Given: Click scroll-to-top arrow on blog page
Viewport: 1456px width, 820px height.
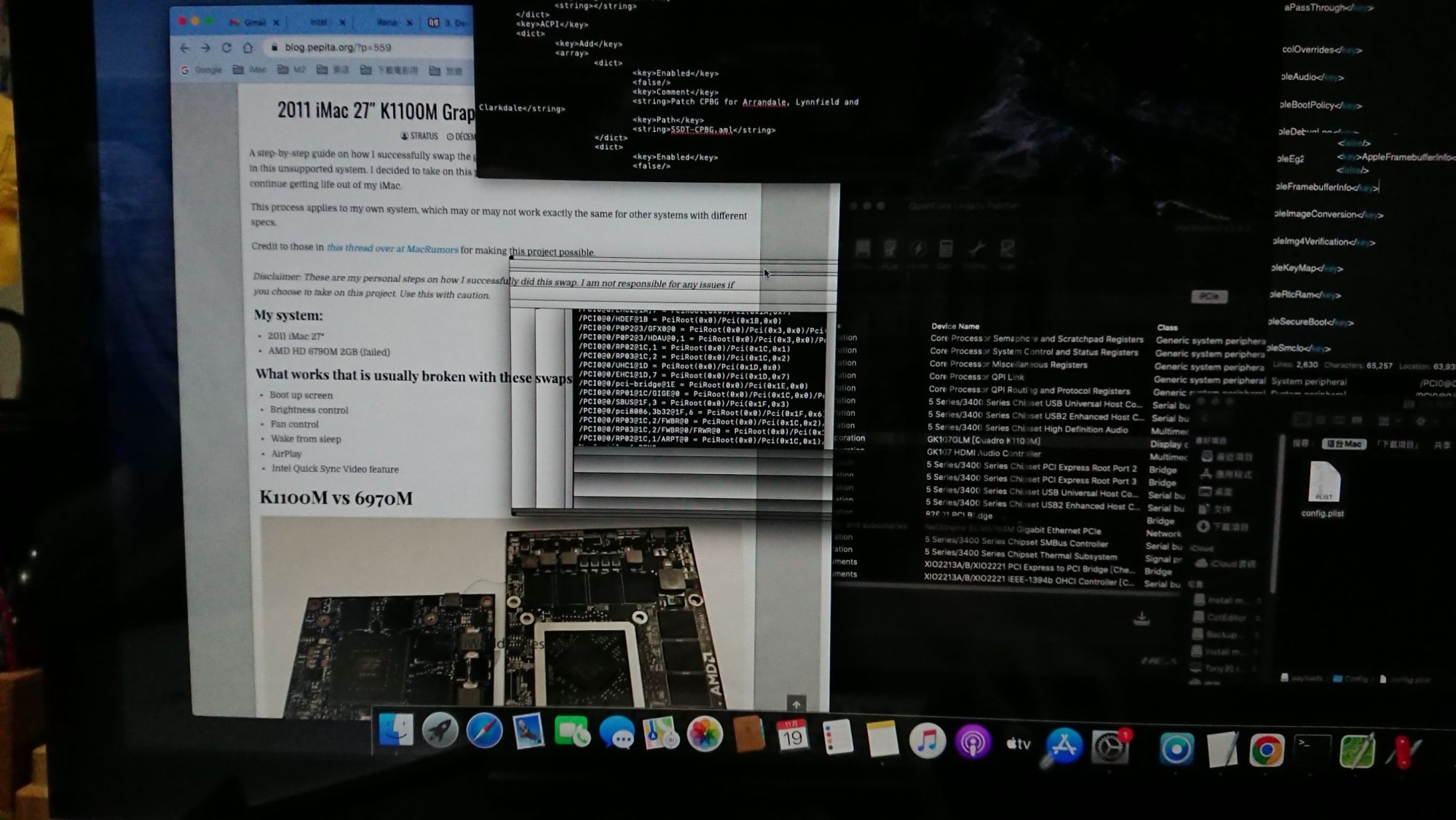Looking at the screenshot, I should click(x=796, y=703).
